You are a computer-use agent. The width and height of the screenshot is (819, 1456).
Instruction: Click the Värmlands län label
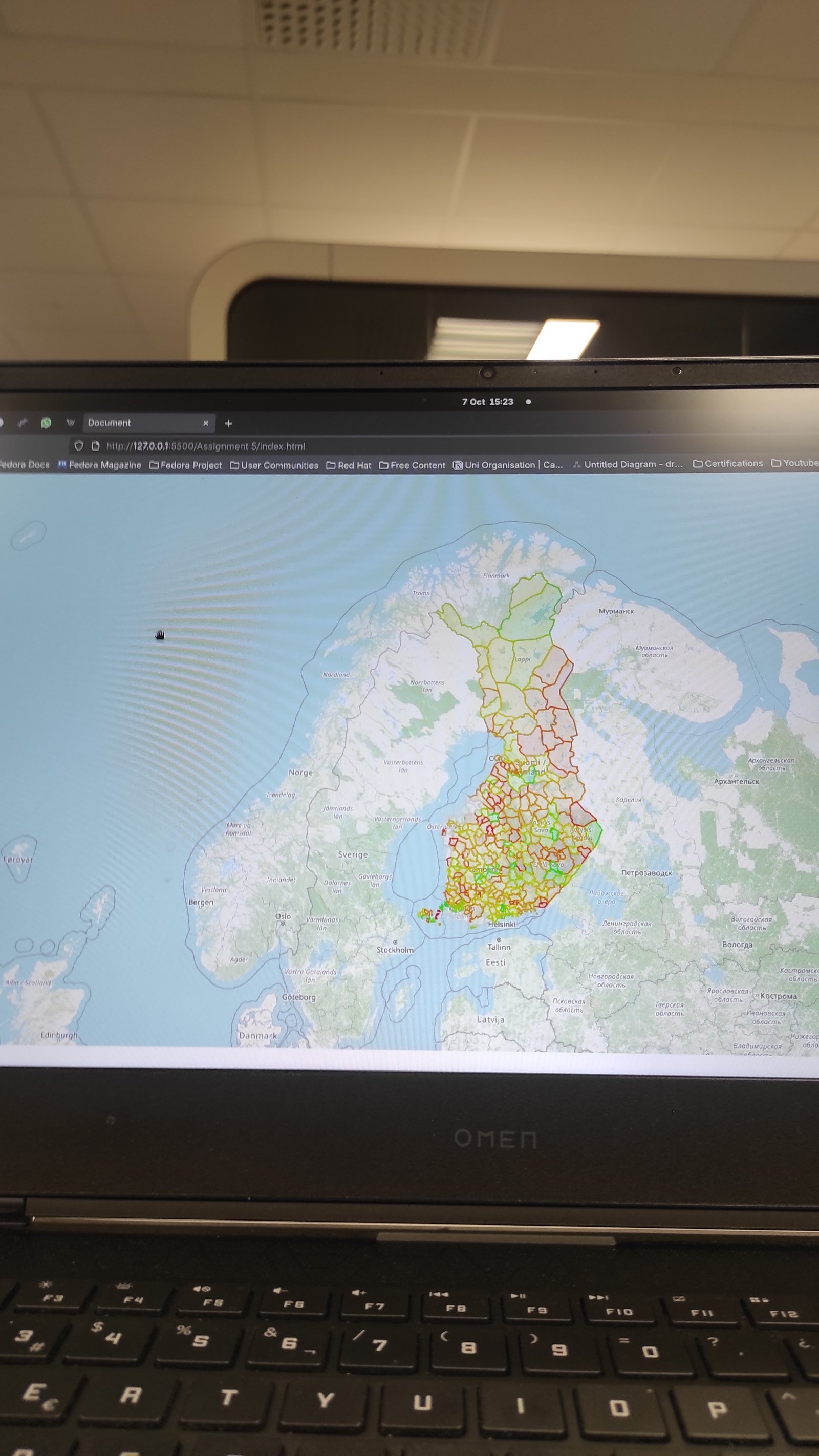point(322,924)
